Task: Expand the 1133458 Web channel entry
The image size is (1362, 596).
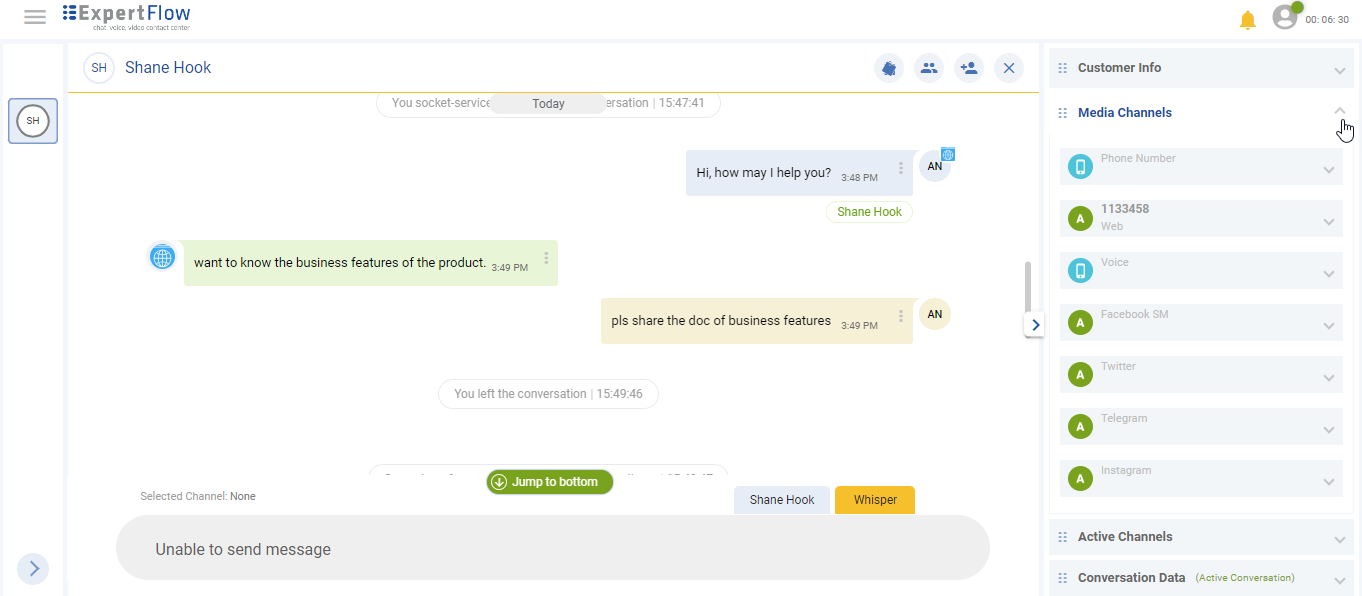Action: [1328, 221]
